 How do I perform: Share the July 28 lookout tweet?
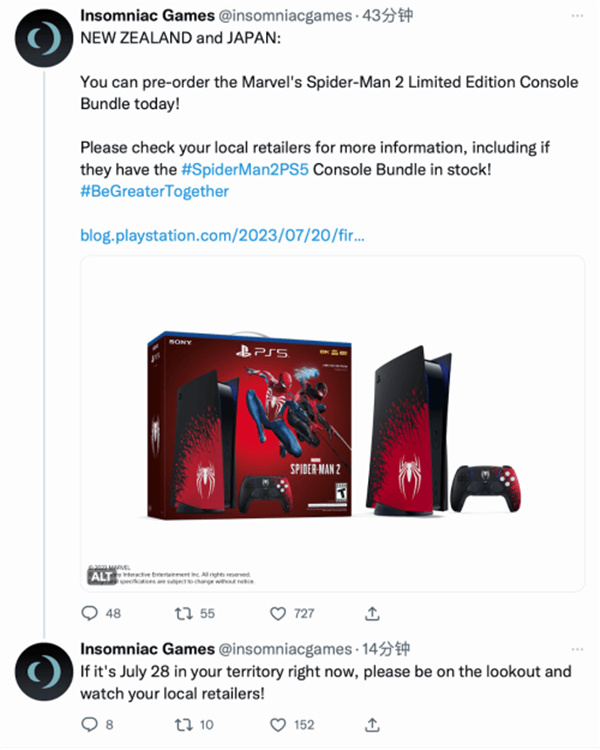click(372, 724)
